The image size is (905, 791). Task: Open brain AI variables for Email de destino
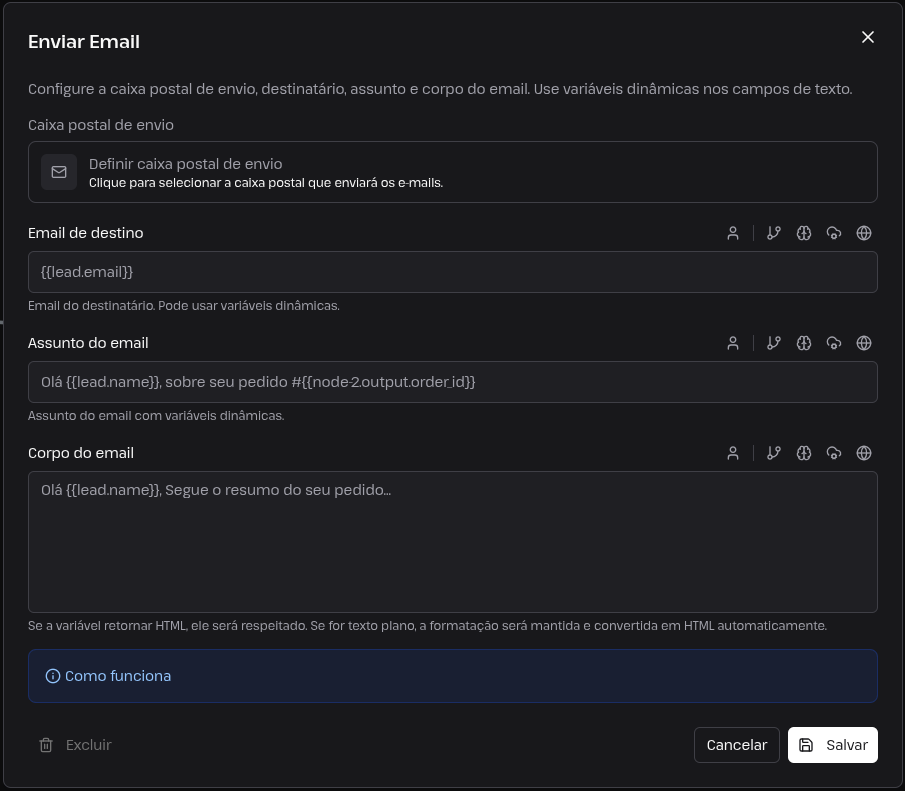click(803, 233)
